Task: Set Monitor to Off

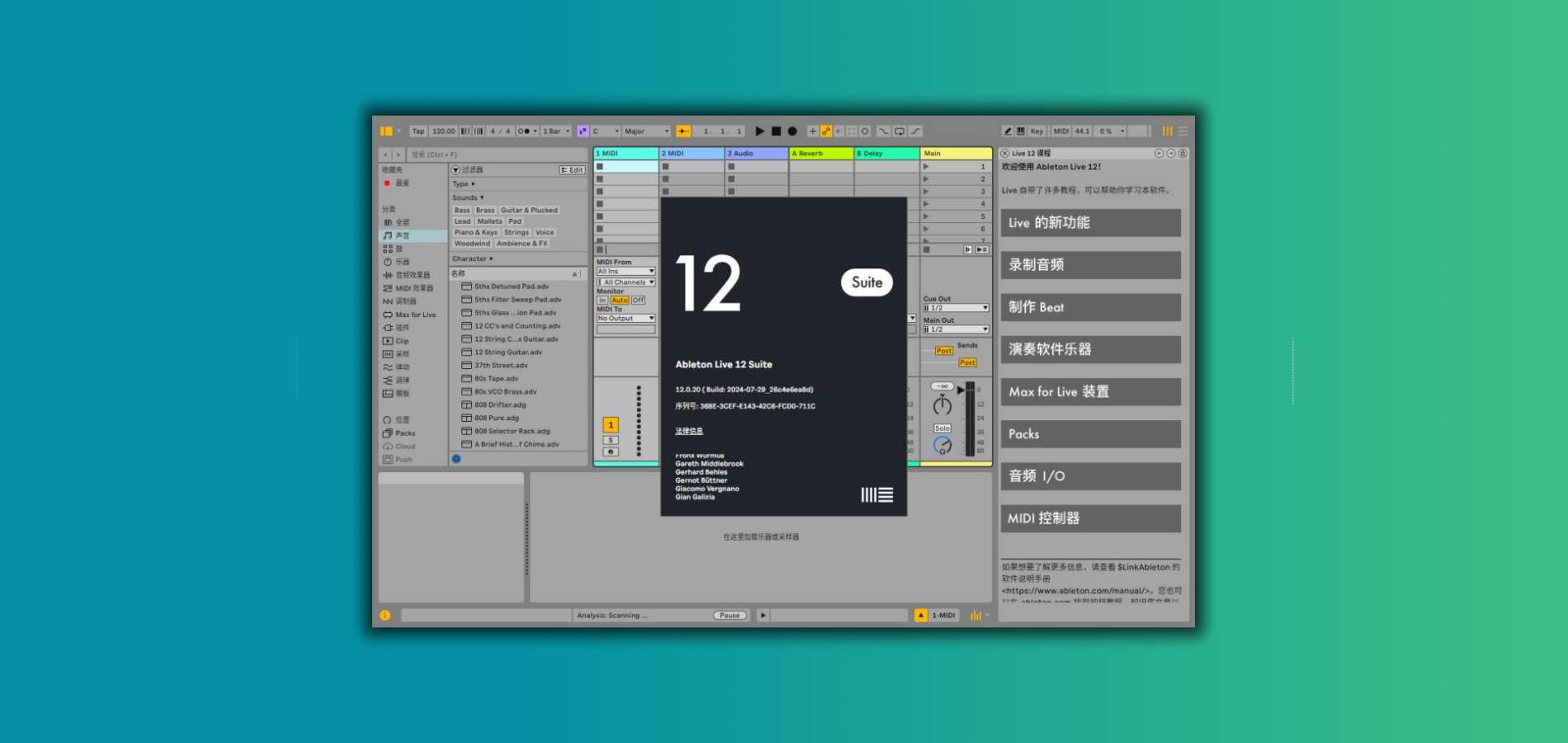Action: coord(638,301)
